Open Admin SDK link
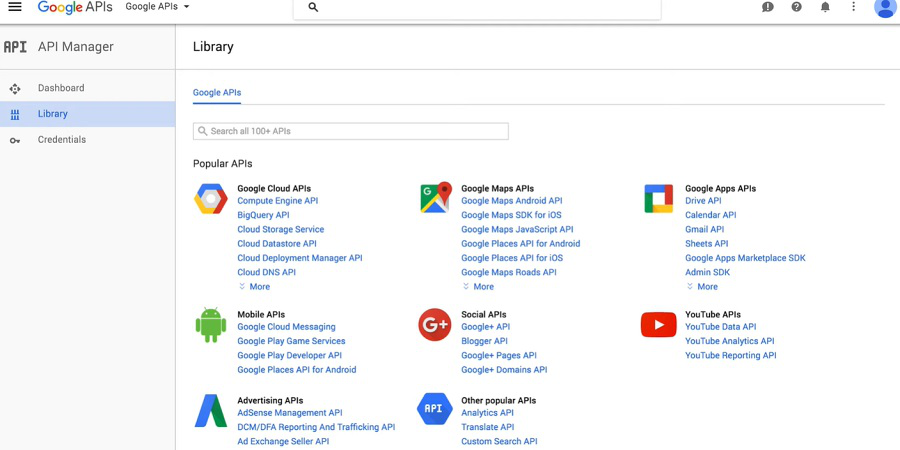 [x=708, y=273]
